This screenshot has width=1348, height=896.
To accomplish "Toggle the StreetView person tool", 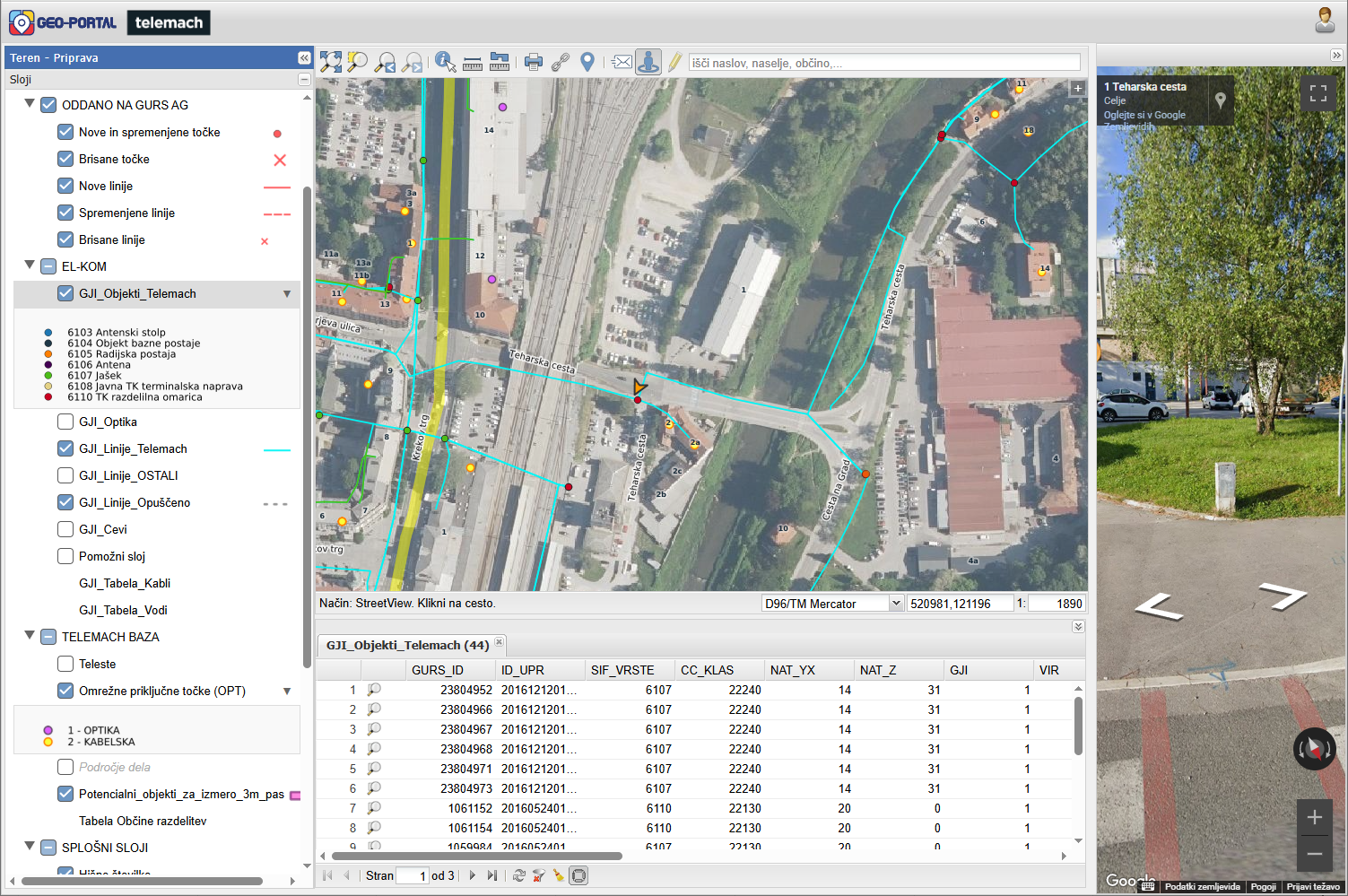I will (648, 62).
